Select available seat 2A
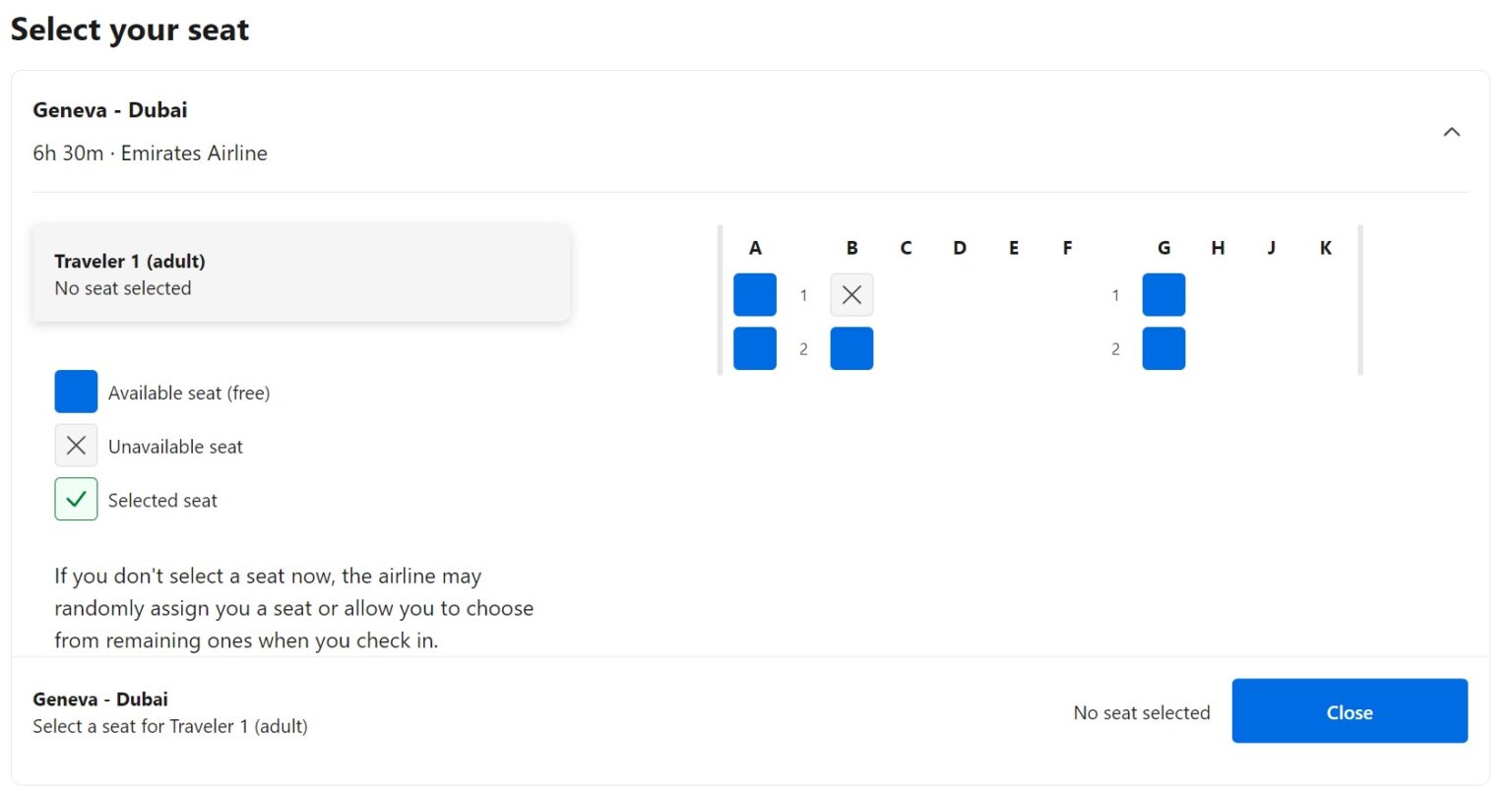 point(755,348)
